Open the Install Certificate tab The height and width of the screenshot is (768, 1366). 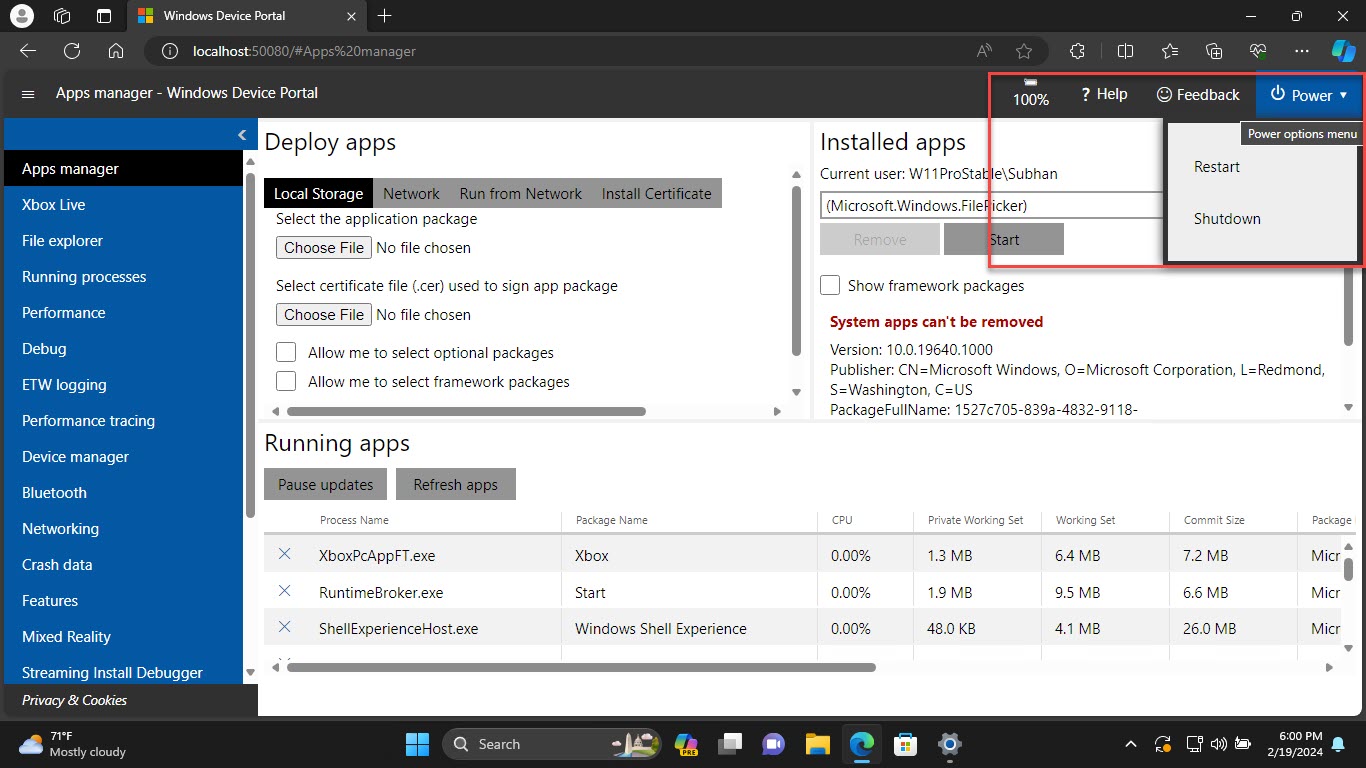[x=656, y=193]
